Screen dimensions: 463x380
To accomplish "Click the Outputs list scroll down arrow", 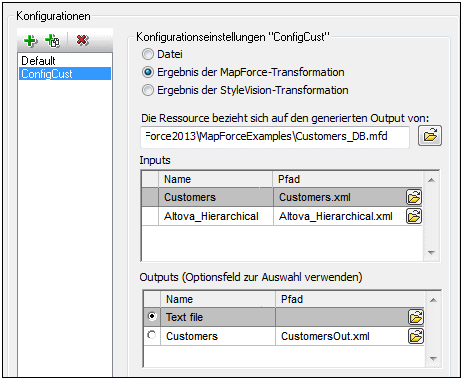I will coord(433,359).
